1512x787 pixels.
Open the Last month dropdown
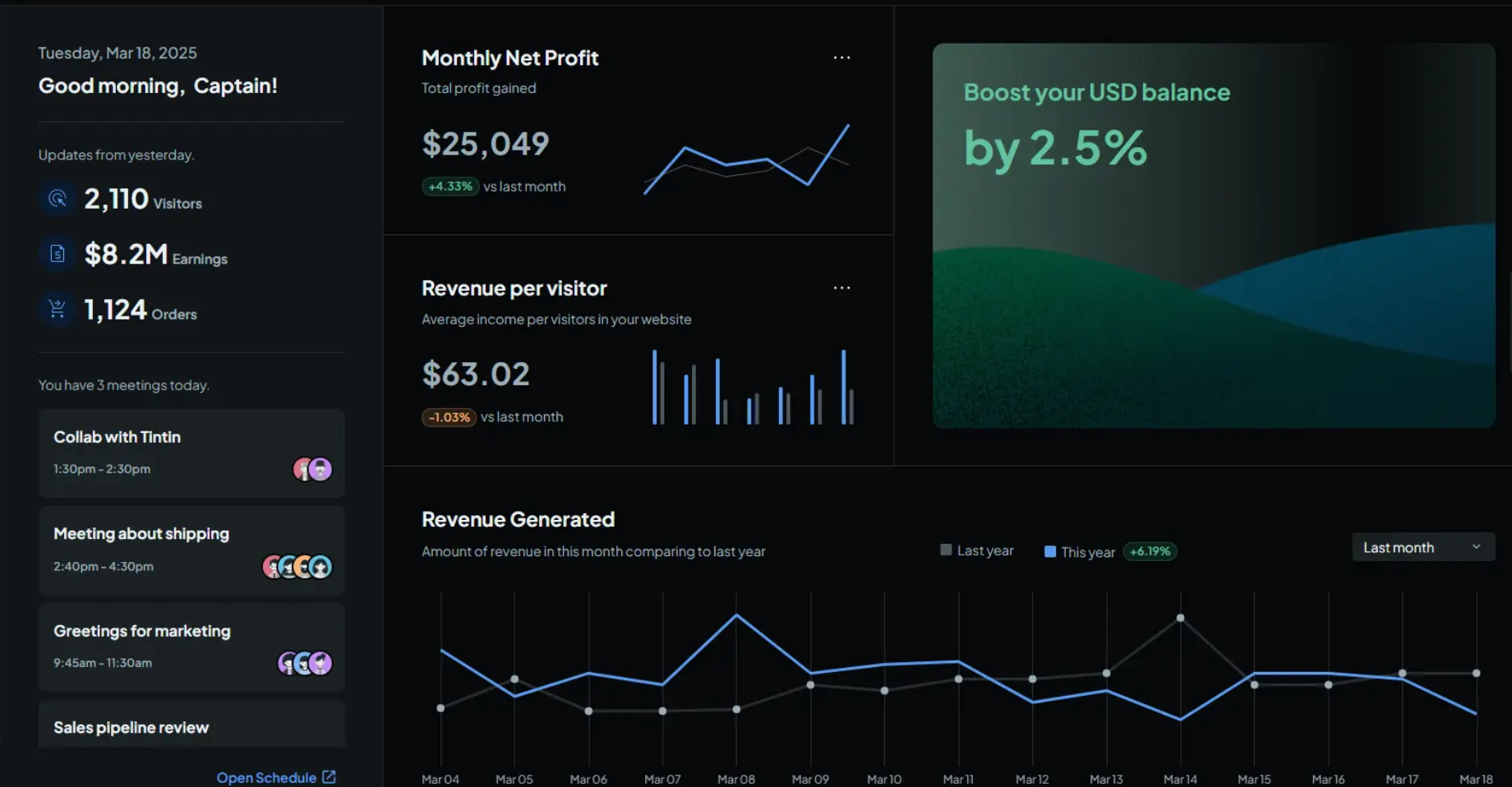coord(1422,546)
